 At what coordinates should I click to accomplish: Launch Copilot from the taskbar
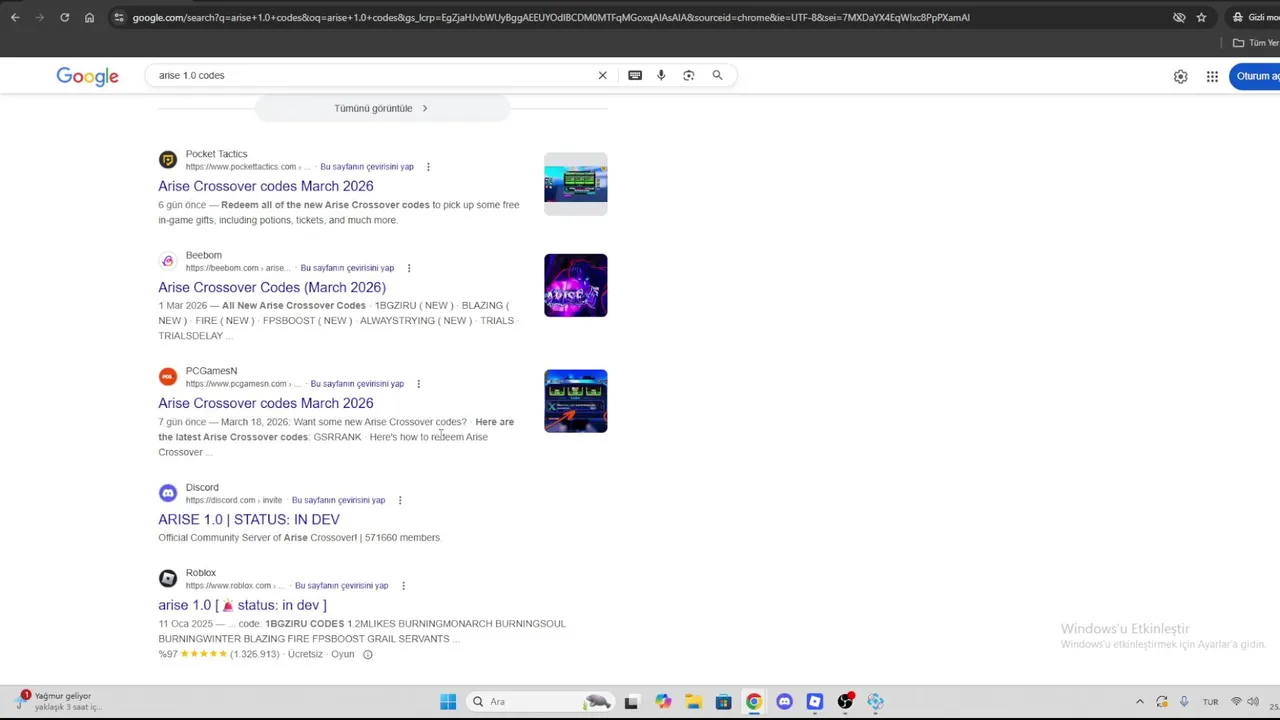coord(663,702)
